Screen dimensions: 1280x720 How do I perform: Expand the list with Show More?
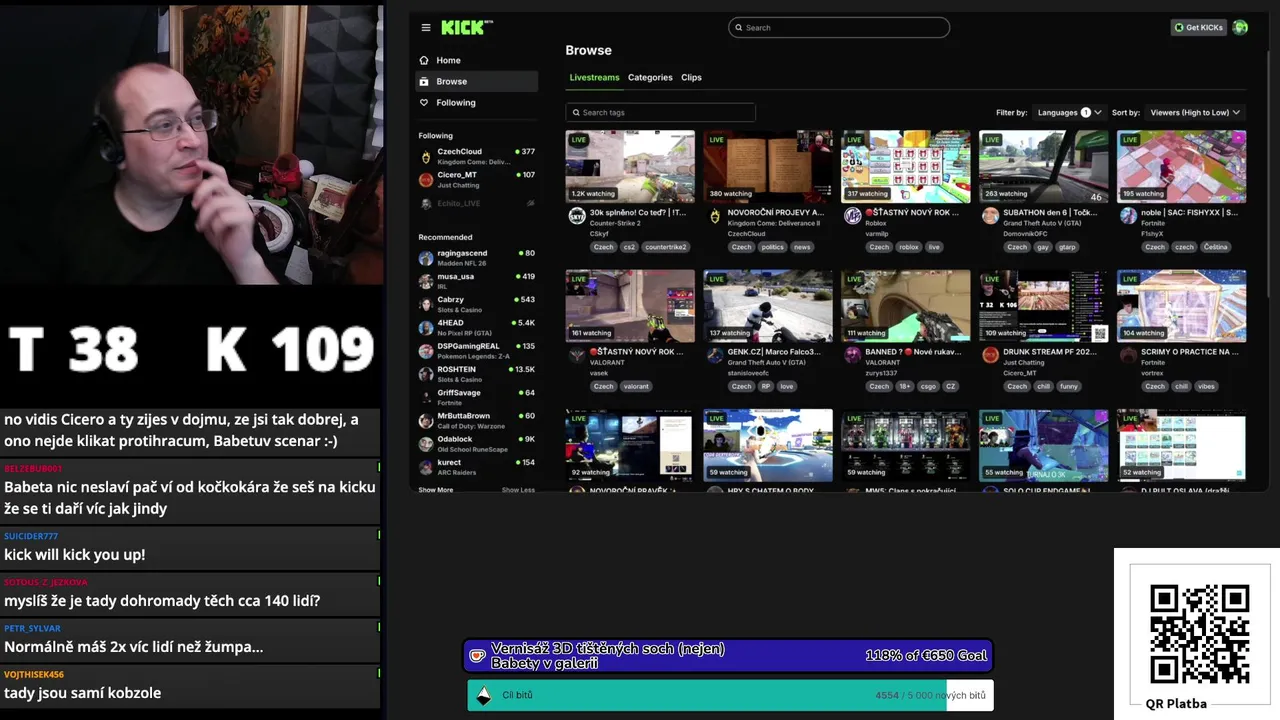tap(436, 490)
